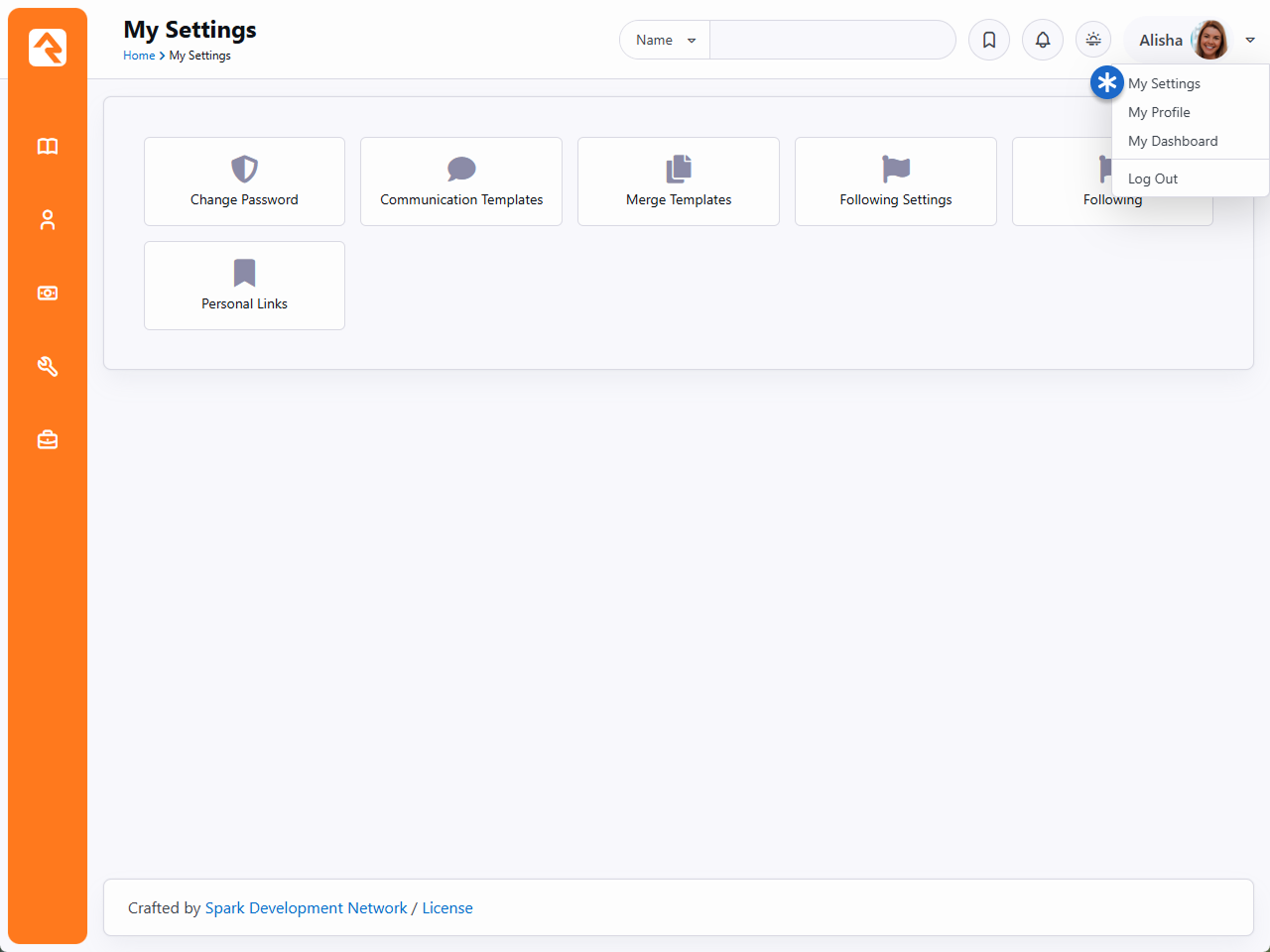
Task: Open the person icon in the sidebar
Action: click(48, 220)
